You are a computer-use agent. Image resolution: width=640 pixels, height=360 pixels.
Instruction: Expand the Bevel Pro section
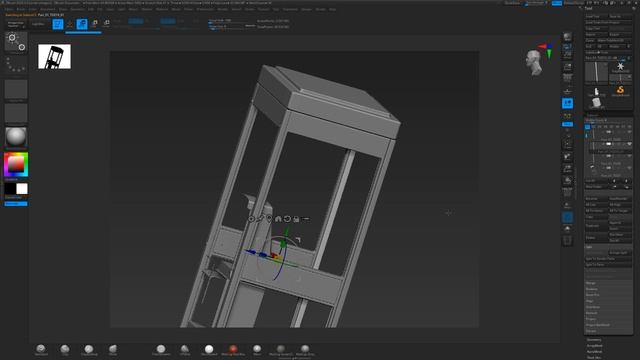coord(608,295)
